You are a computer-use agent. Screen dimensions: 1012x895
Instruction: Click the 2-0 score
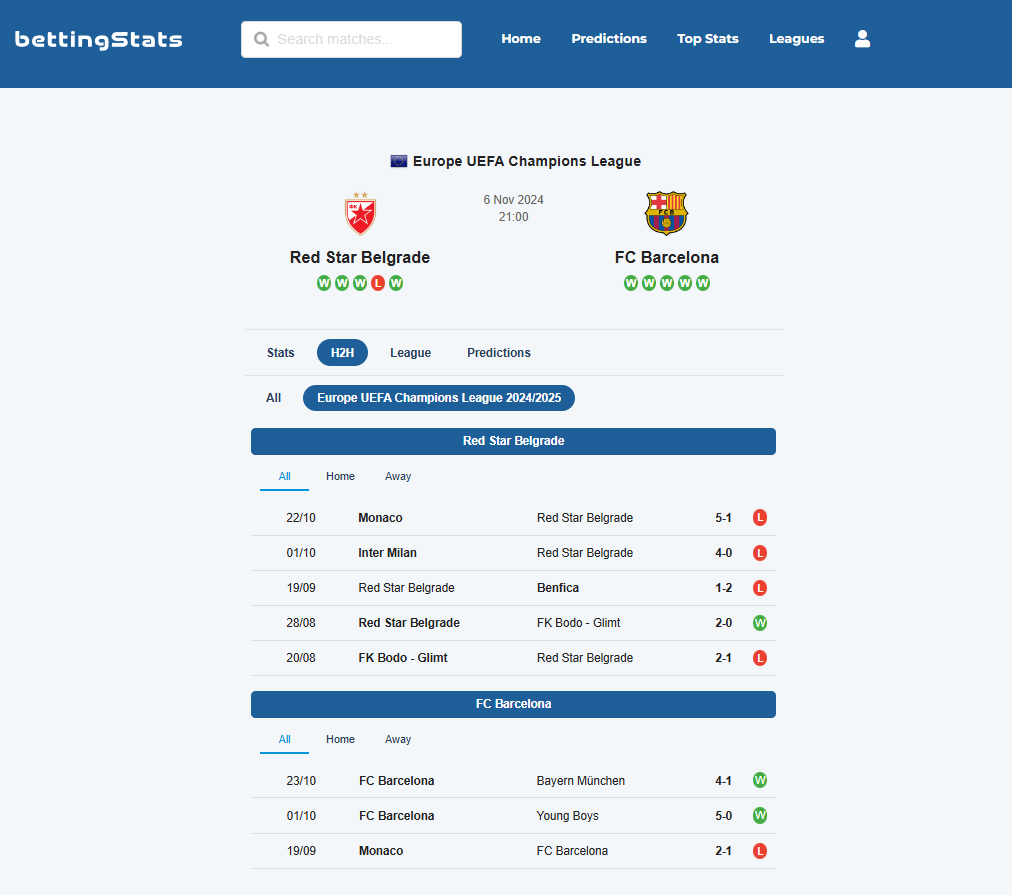point(724,623)
